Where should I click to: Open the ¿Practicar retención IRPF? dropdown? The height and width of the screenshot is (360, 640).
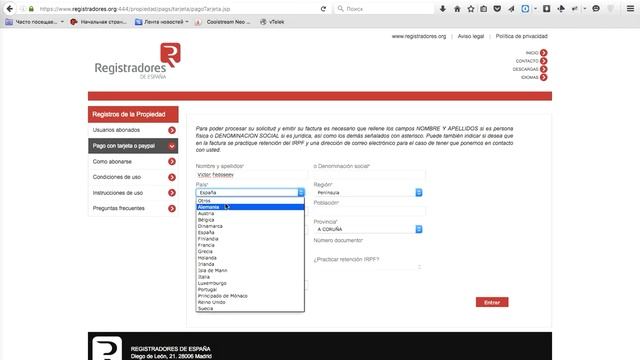(368, 267)
